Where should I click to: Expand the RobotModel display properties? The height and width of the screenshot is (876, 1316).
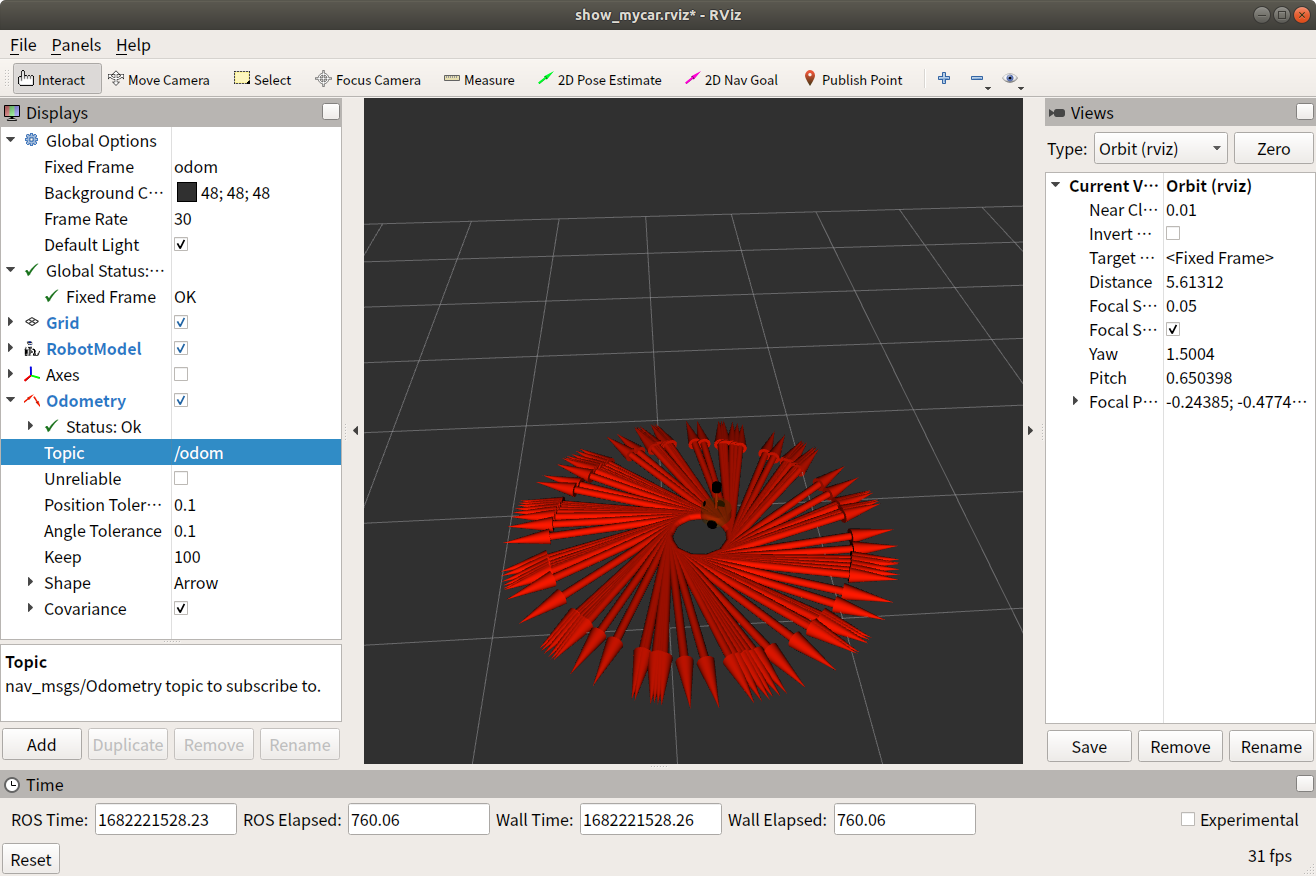pyautogui.click(x=11, y=349)
